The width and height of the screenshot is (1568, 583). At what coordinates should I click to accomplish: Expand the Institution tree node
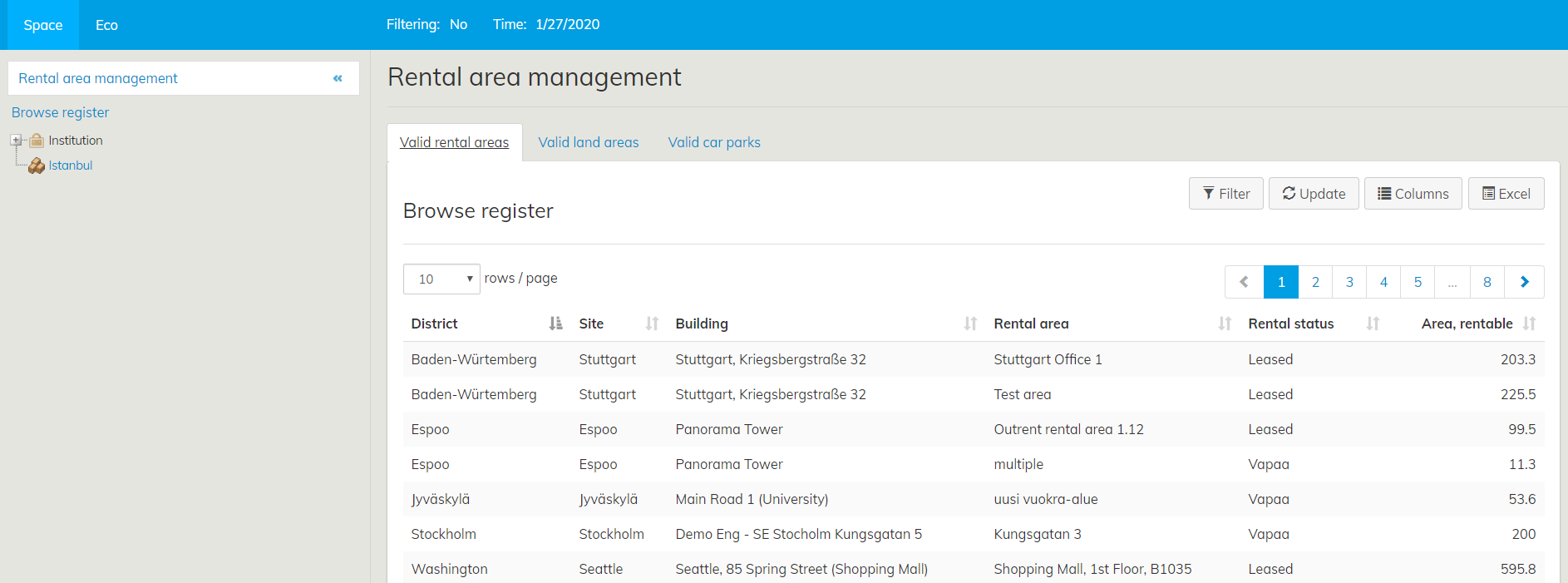(16, 141)
